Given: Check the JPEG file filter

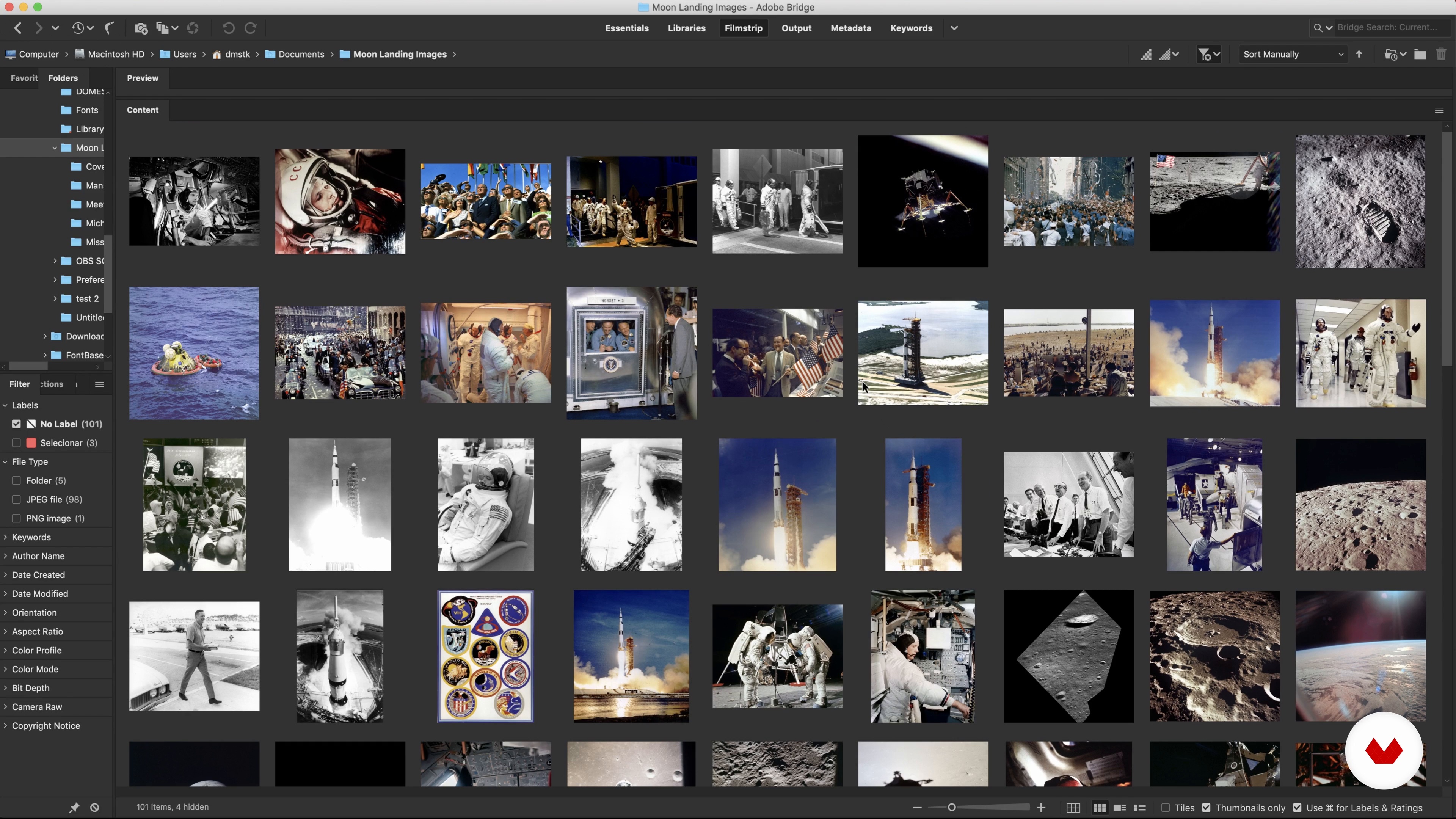Looking at the screenshot, I should [x=16, y=499].
